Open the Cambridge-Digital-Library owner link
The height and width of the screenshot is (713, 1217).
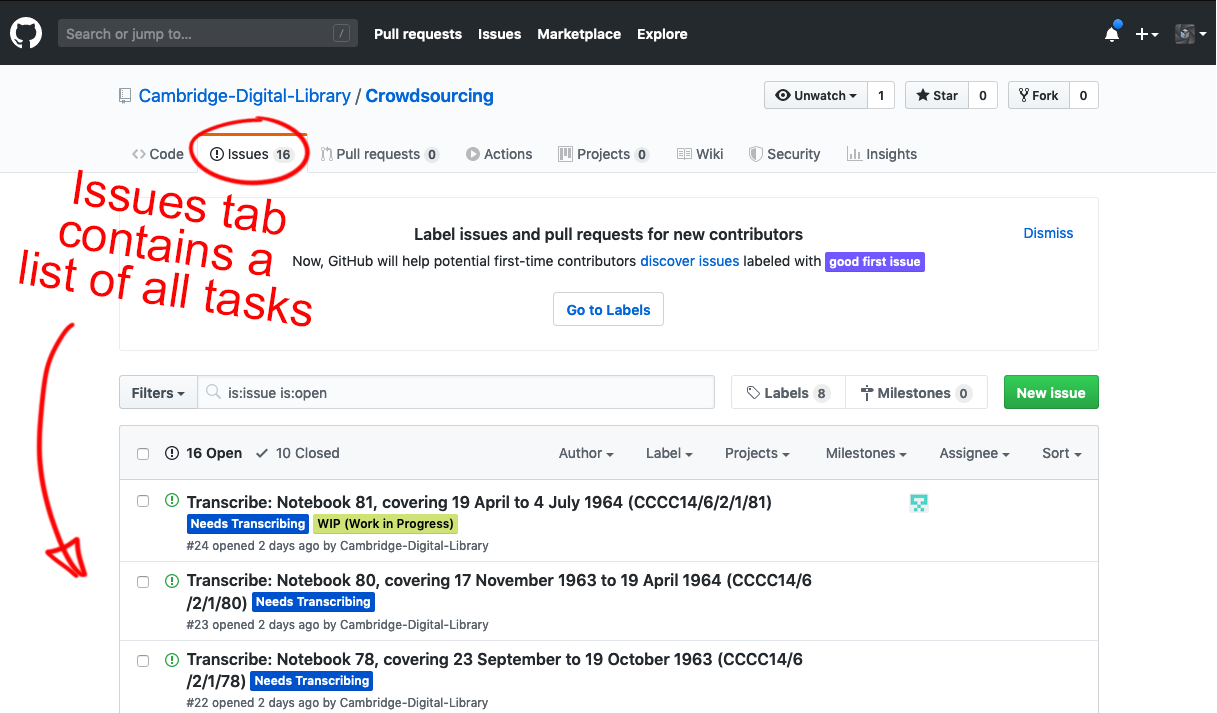(x=245, y=96)
